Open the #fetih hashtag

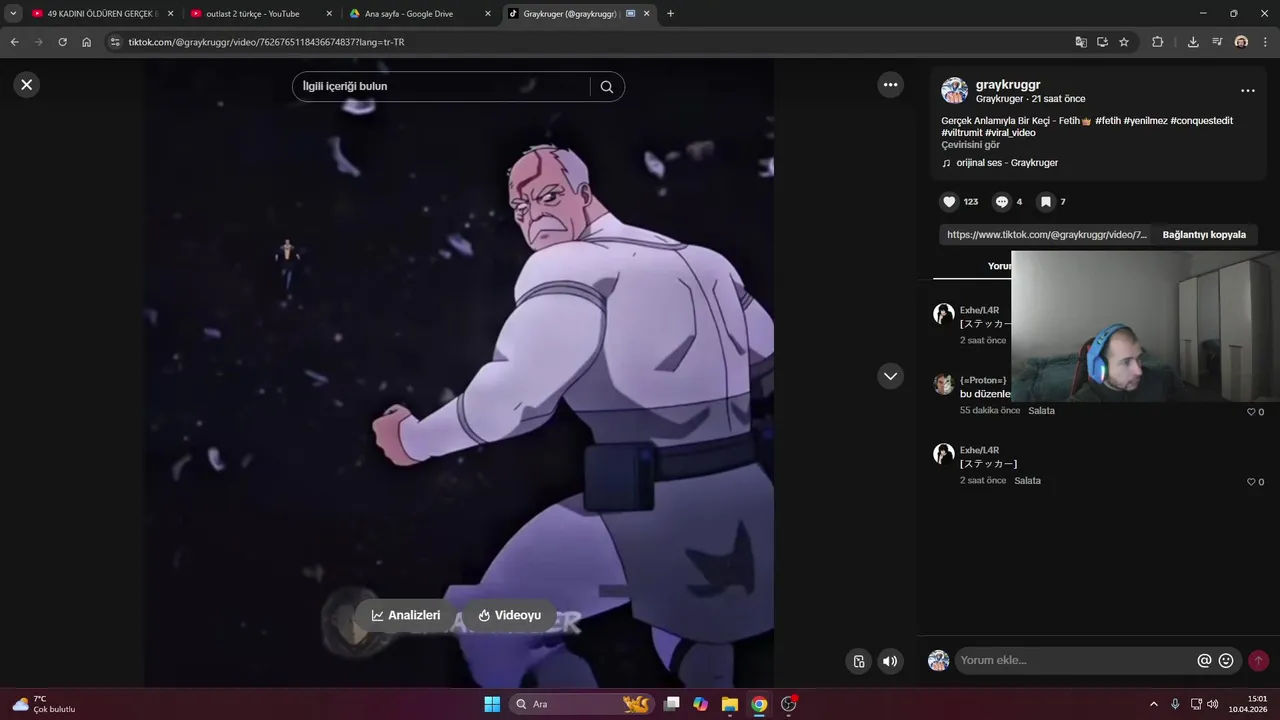coord(1107,121)
